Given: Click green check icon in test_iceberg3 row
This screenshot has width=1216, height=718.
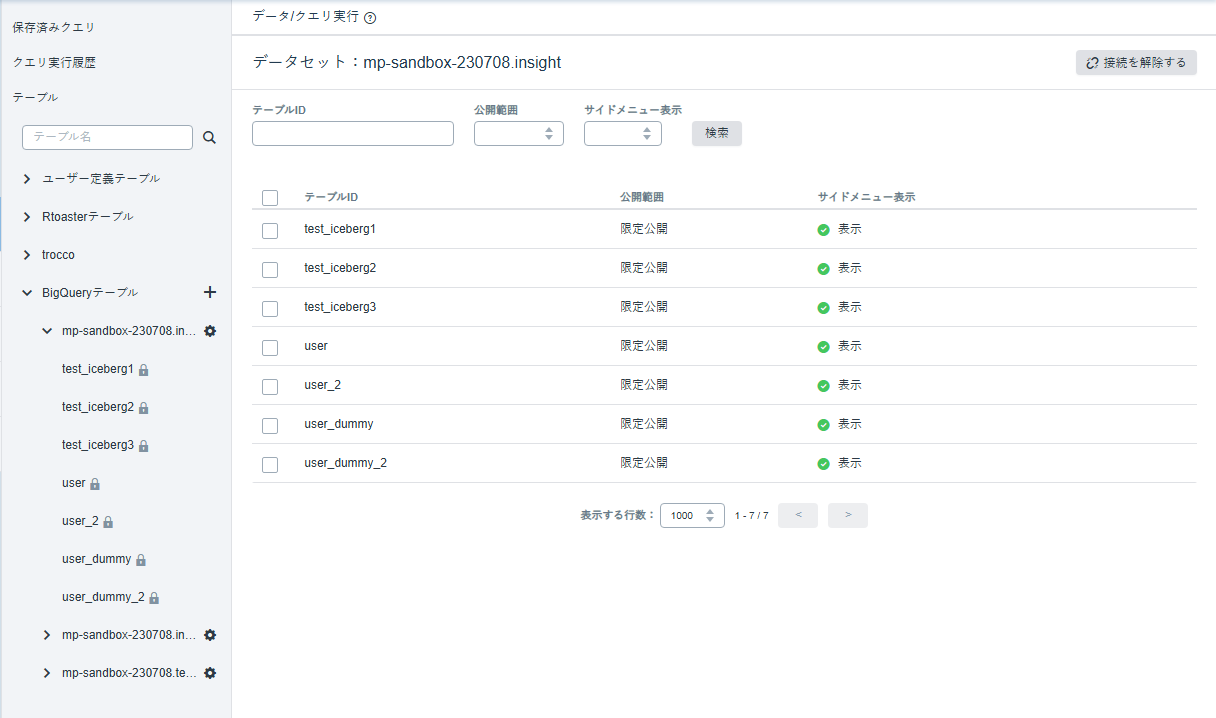Looking at the screenshot, I should pyautogui.click(x=824, y=308).
